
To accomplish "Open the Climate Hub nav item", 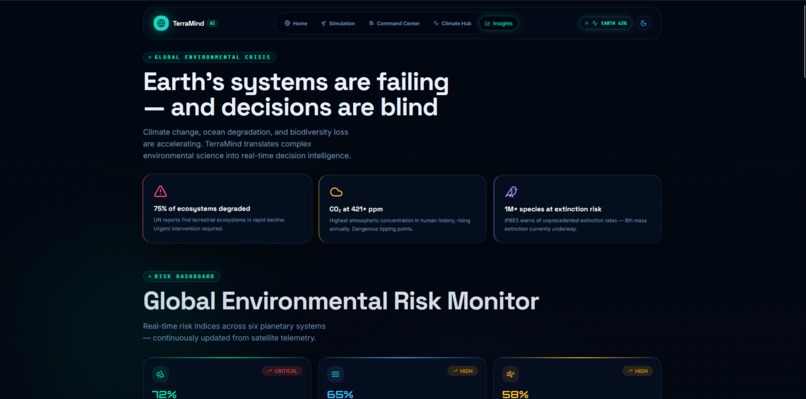I will click(452, 24).
